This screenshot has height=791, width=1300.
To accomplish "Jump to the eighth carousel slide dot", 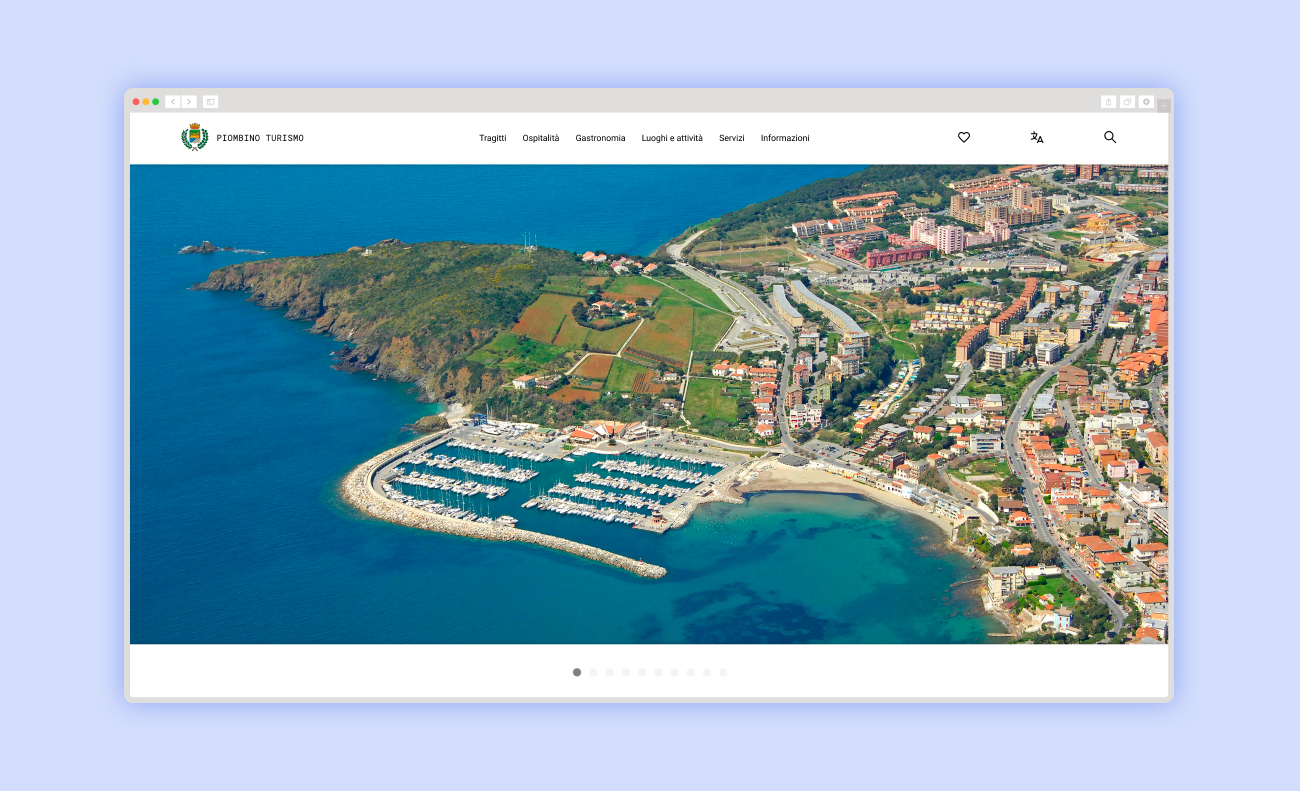I will [690, 672].
